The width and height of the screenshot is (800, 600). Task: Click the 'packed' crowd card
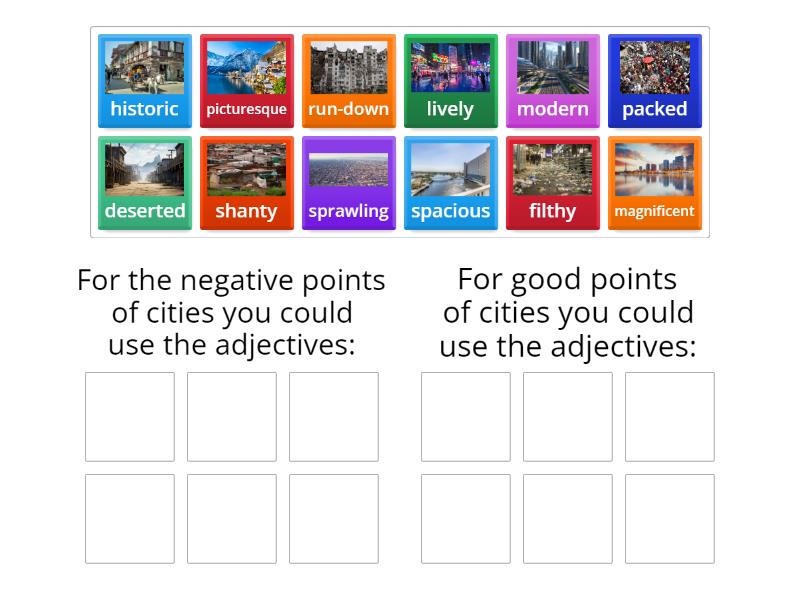(654, 80)
